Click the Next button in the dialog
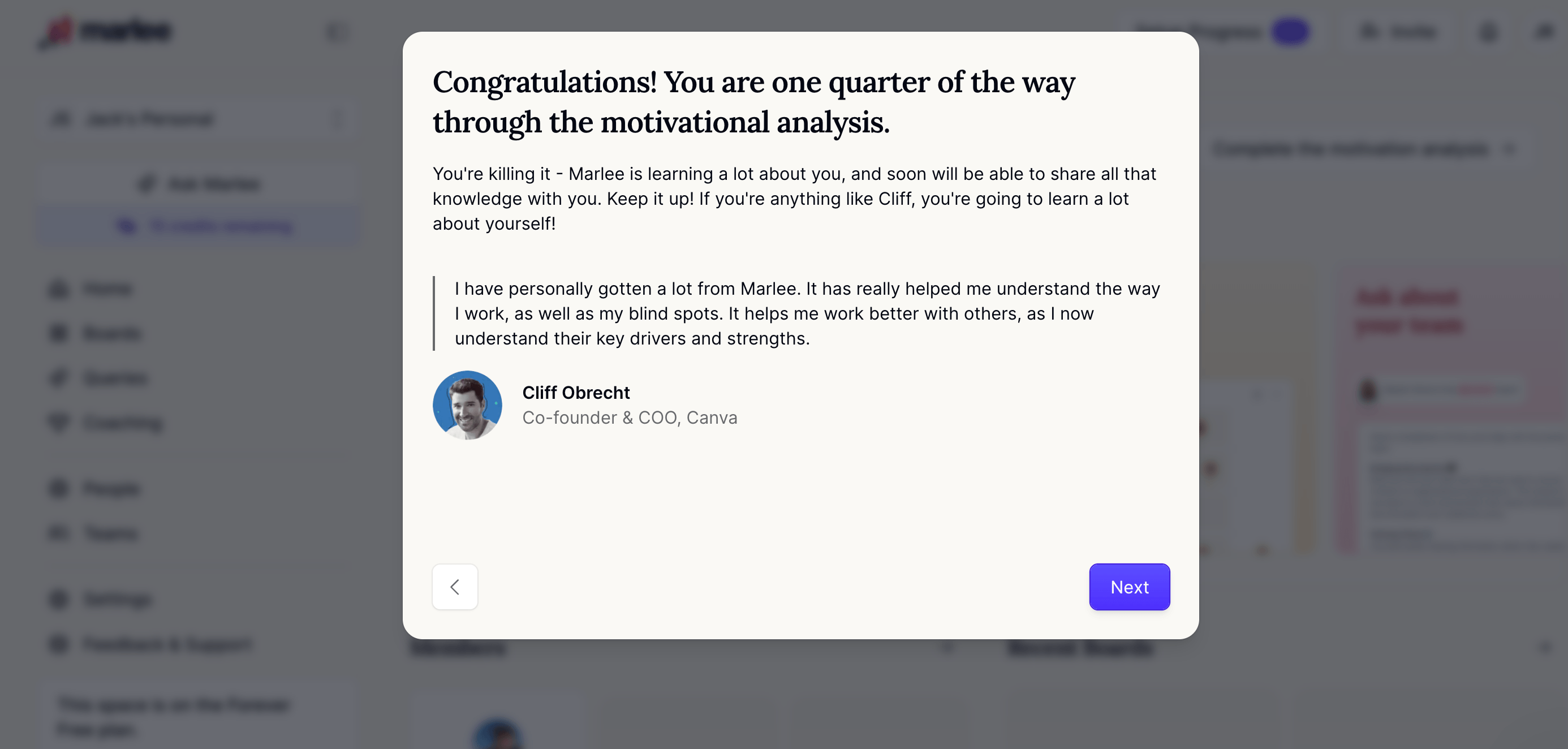This screenshot has height=749, width=1568. (1129, 587)
